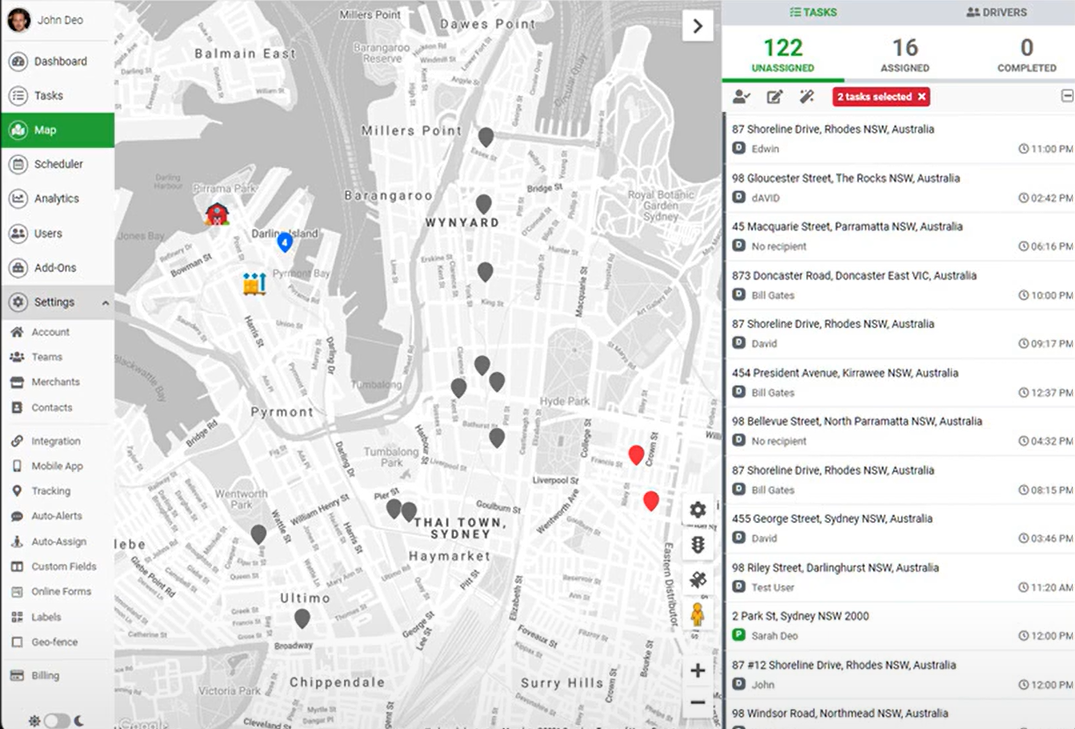Toggle the dark mode switch
The image size is (1075, 729).
(x=56, y=720)
